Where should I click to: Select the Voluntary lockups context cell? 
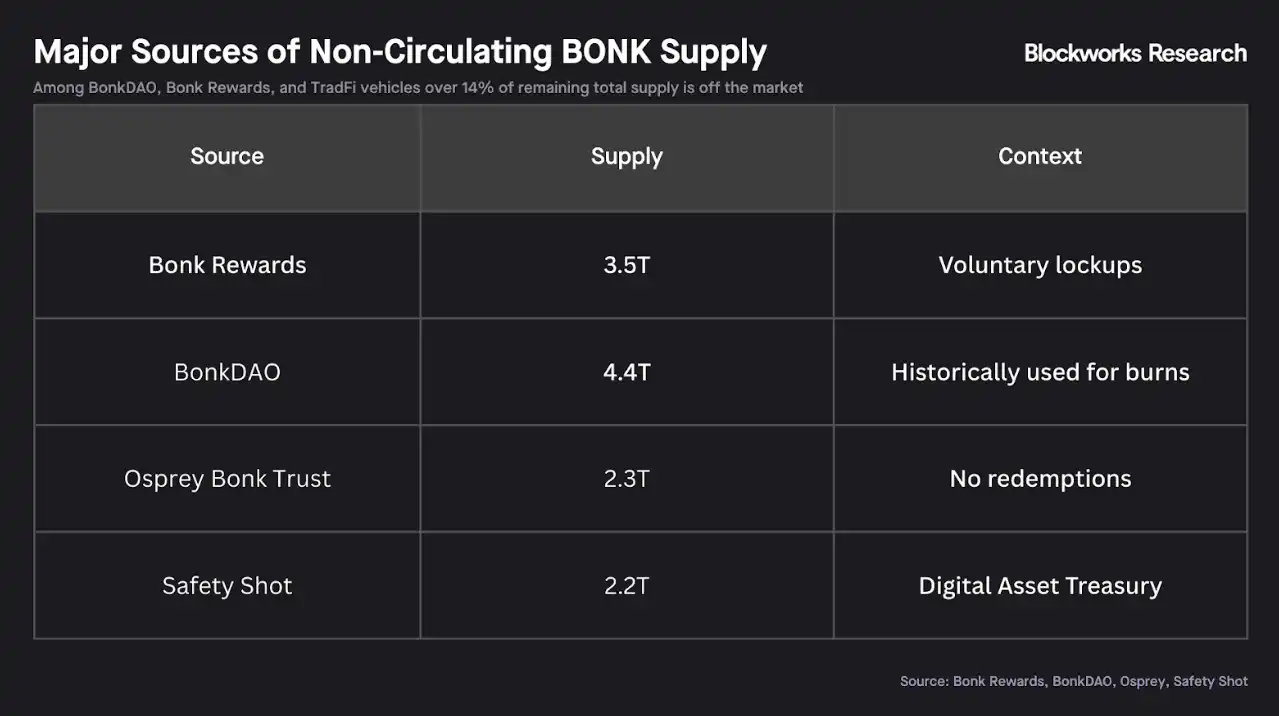coord(1039,265)
